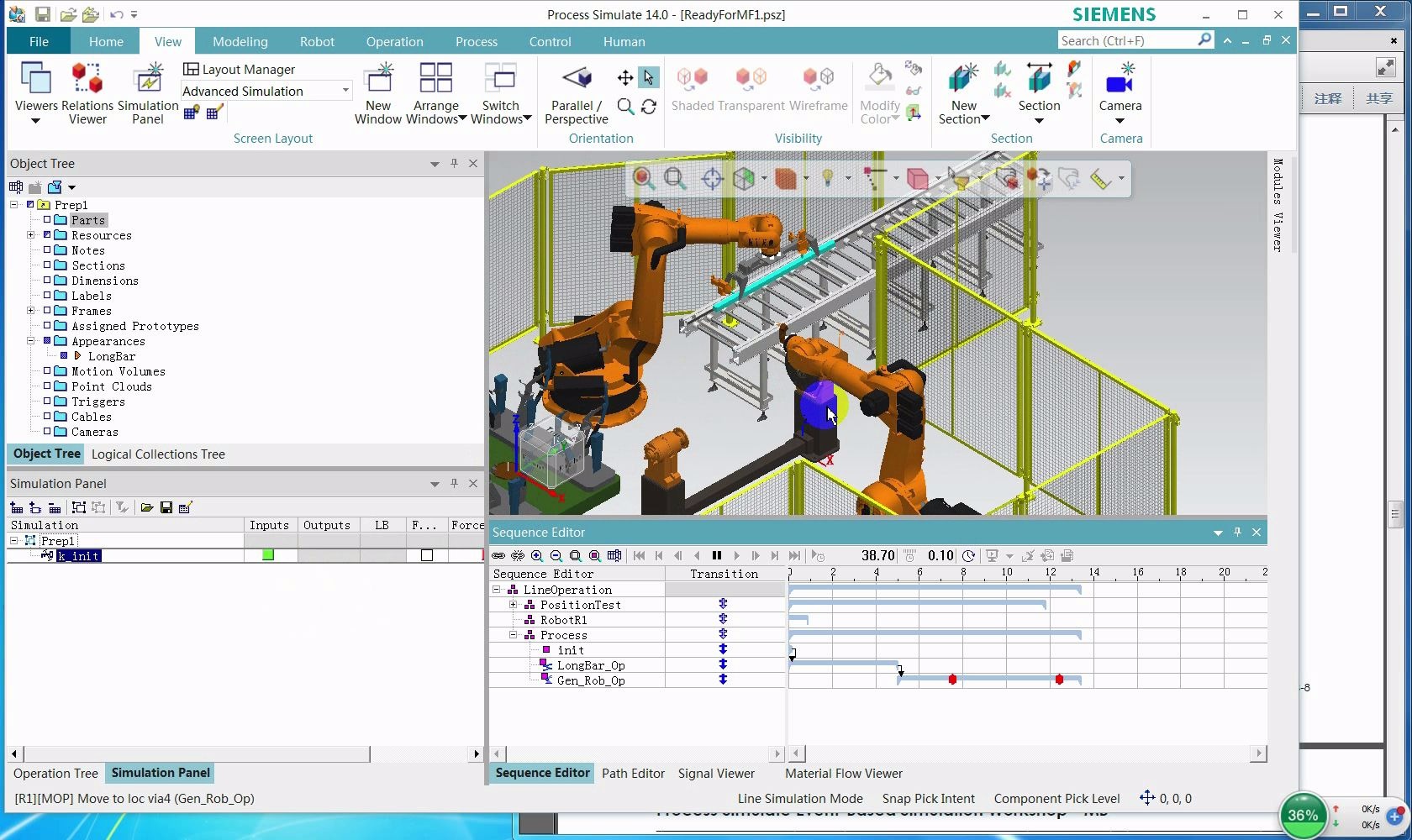Viewport: 1412px width, 840px height.
Task: Switch to the Path Editor tab
Action: point(633,773)
